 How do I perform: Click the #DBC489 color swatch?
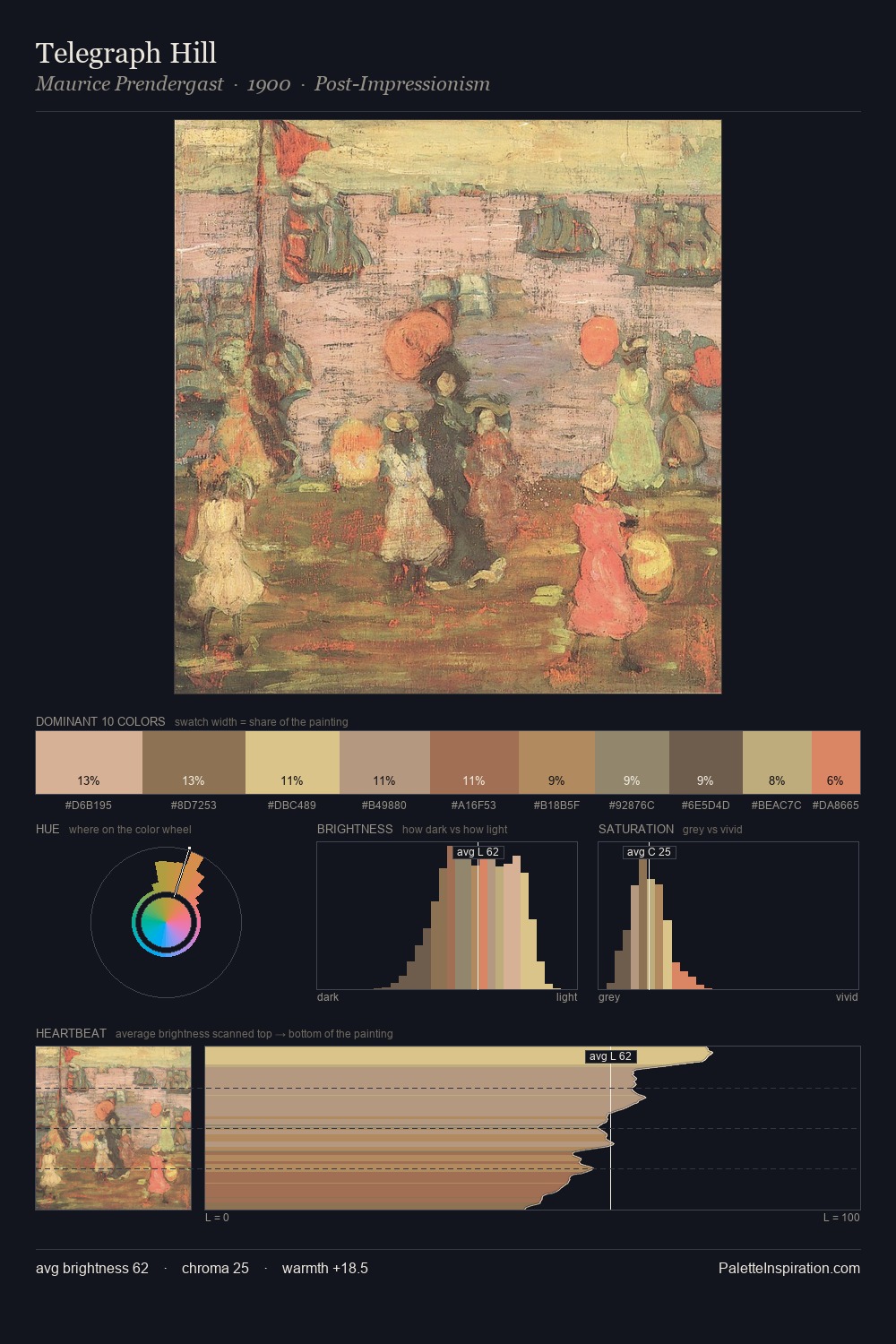[292, 762]
